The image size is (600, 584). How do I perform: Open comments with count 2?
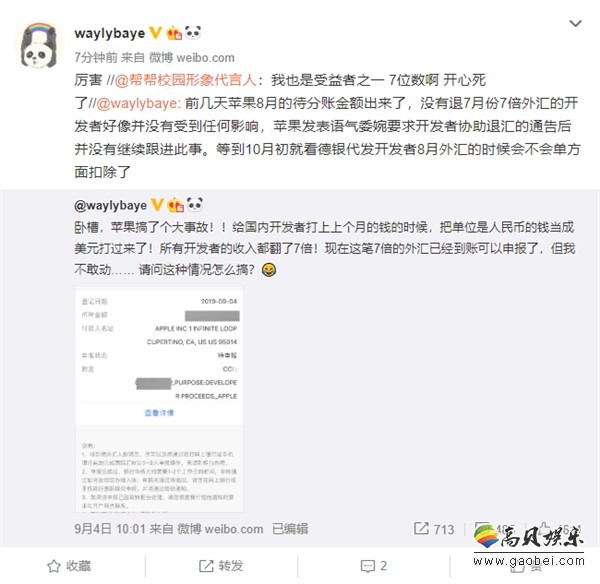373,566
